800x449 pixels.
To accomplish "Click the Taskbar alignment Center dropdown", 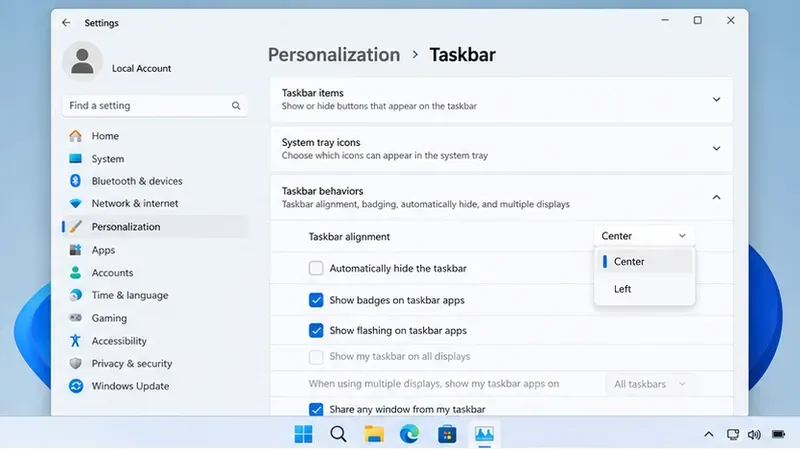I will [644, 236].
